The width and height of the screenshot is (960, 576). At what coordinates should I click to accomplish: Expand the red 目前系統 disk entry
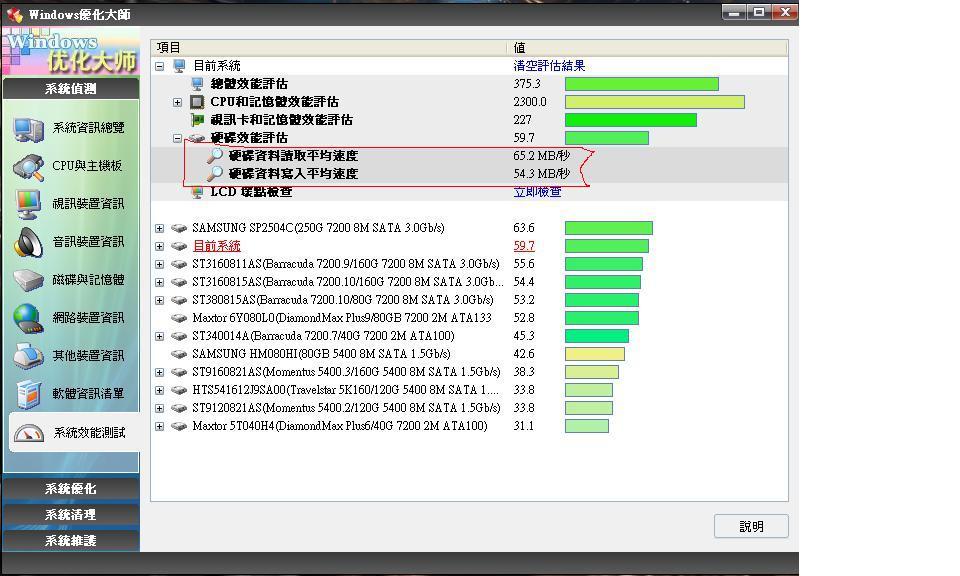click(x=160, y=246)
